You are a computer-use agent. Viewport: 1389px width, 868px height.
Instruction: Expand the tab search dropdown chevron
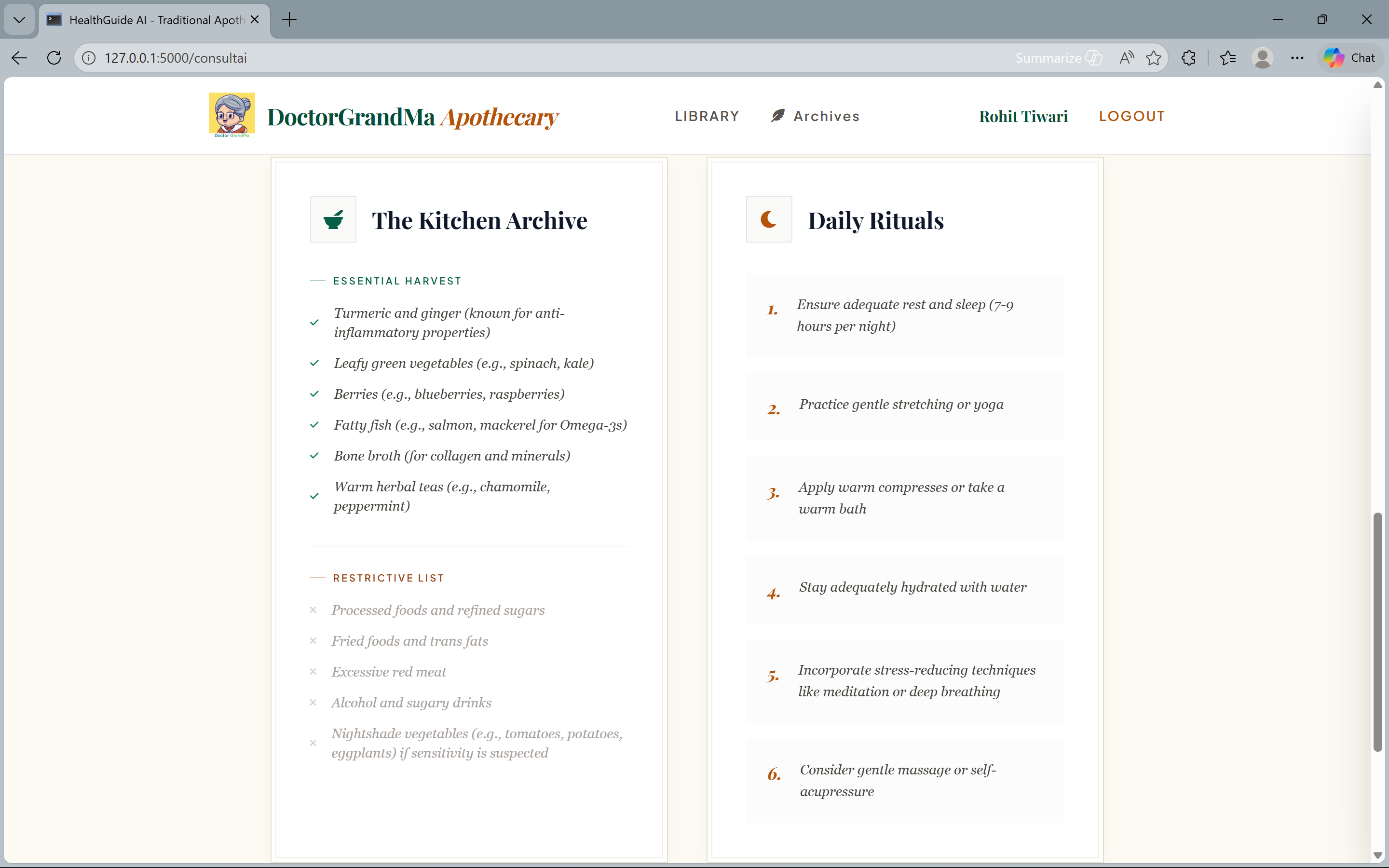[19, 19]
